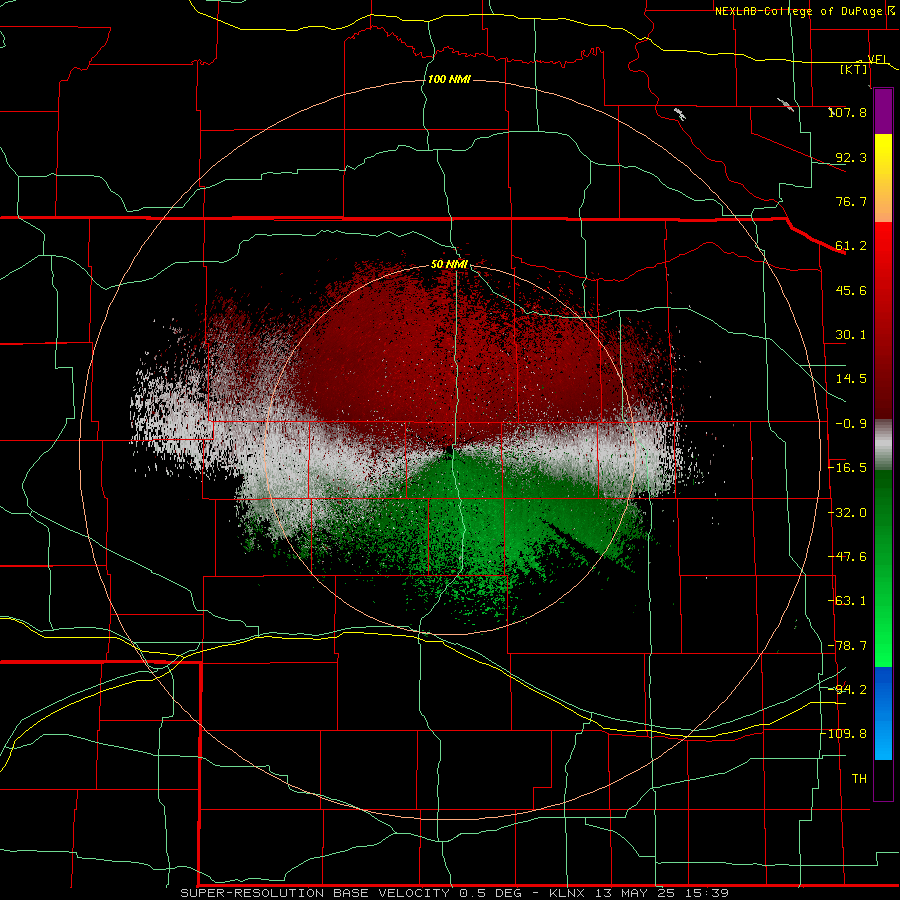
Task: Click the 30.1 legend value
Action: pyautogui.click(x=851, y=335)
